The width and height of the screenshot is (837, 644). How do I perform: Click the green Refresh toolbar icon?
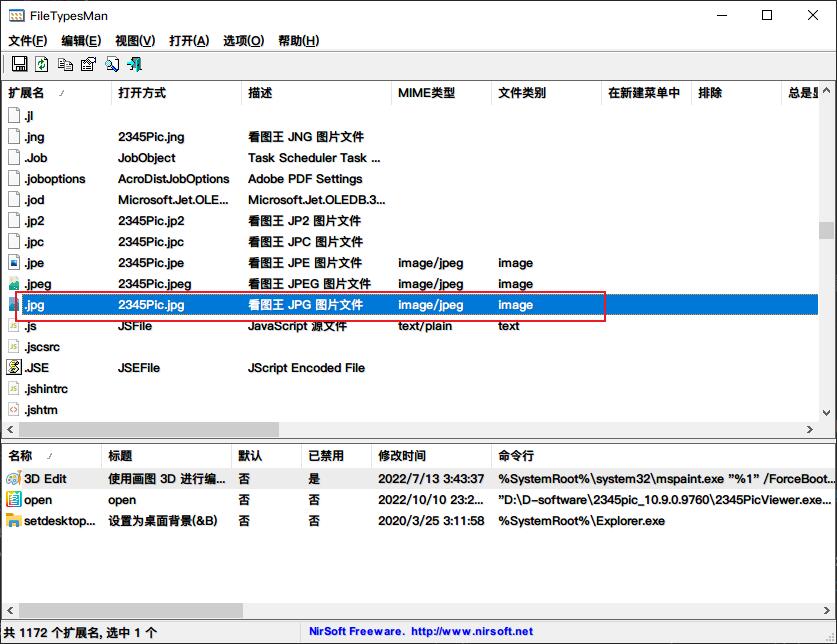click(x=42, y=65)
